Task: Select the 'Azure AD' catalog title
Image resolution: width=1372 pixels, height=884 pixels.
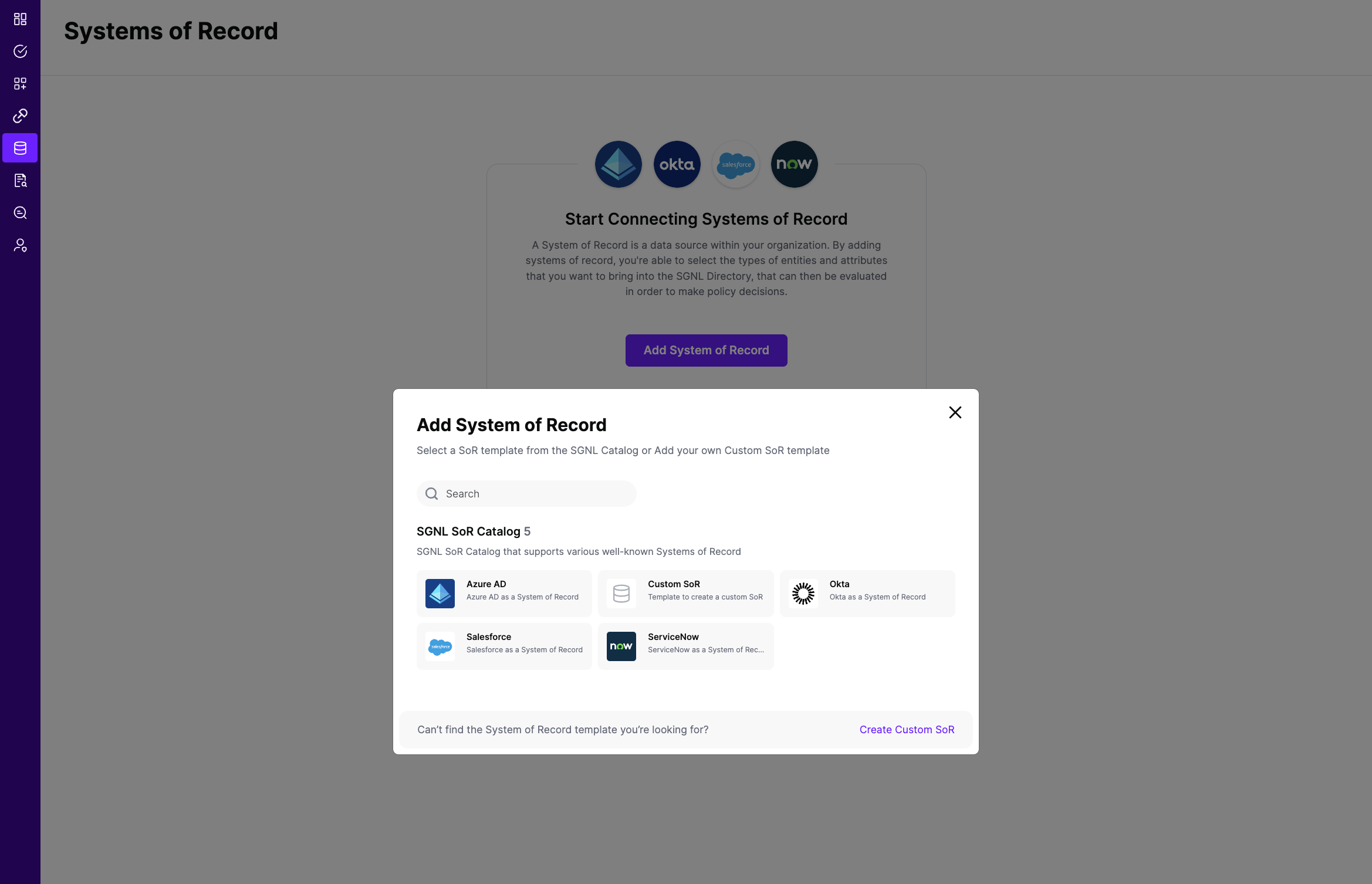Action: pos(486,584)
